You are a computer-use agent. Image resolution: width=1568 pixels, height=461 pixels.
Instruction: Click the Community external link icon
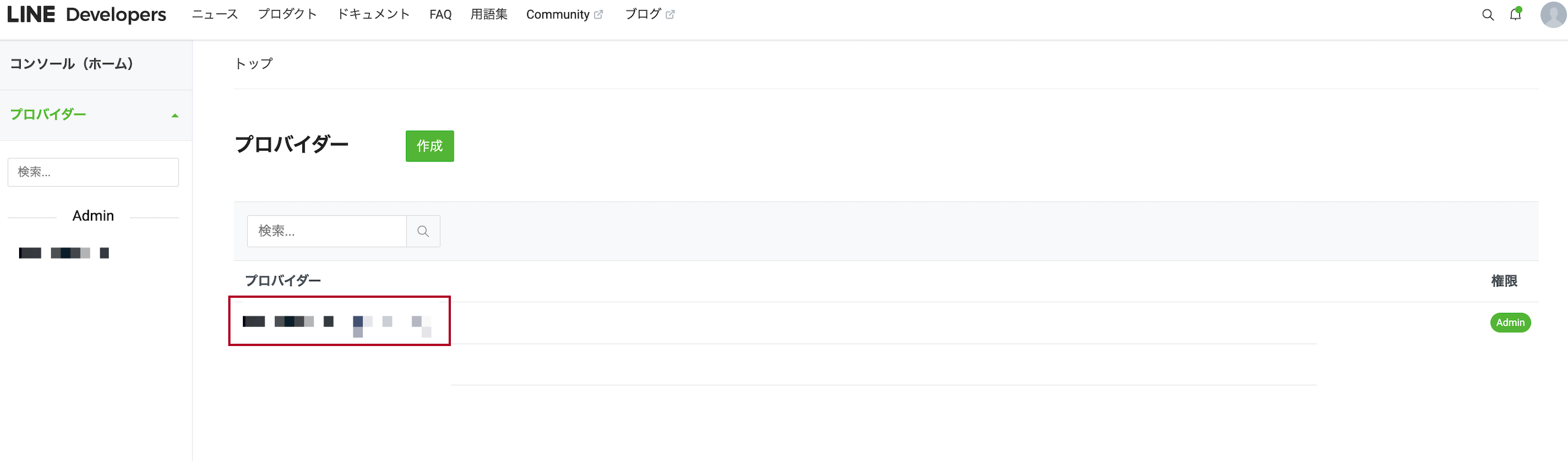[598, 15]
